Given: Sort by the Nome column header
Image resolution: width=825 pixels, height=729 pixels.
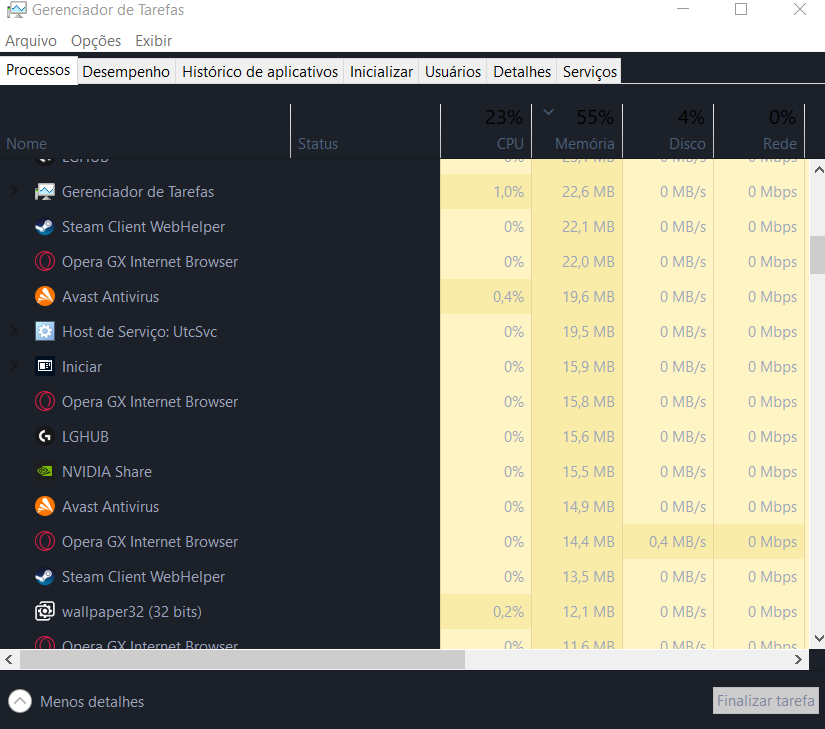Looking at the screenshot, I should point(145,131).
